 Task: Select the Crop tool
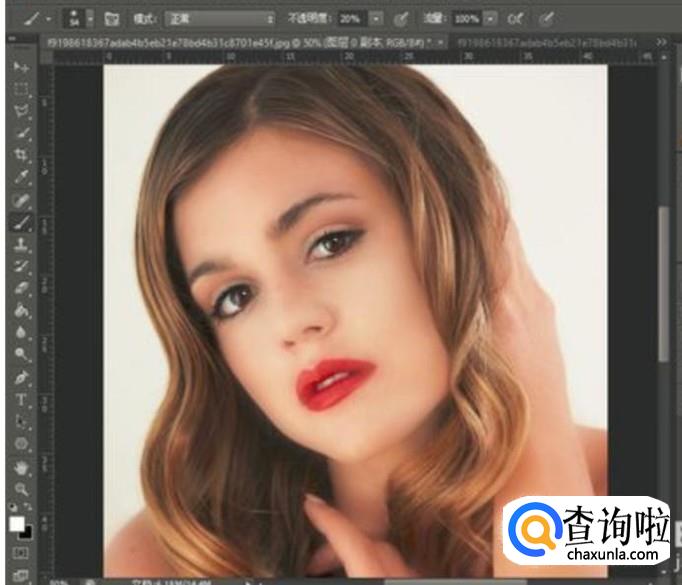[x=21, y=155]
